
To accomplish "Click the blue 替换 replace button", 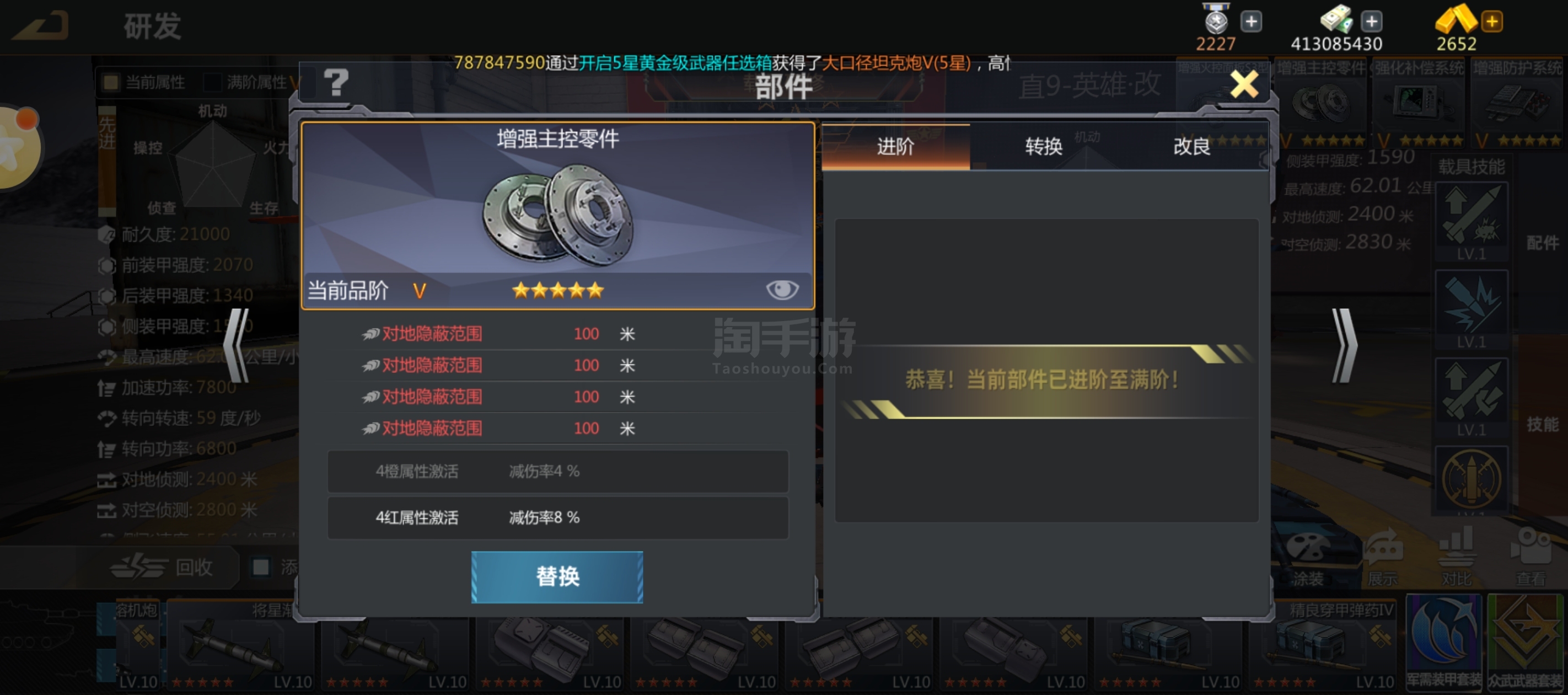I will coord(557,576).
